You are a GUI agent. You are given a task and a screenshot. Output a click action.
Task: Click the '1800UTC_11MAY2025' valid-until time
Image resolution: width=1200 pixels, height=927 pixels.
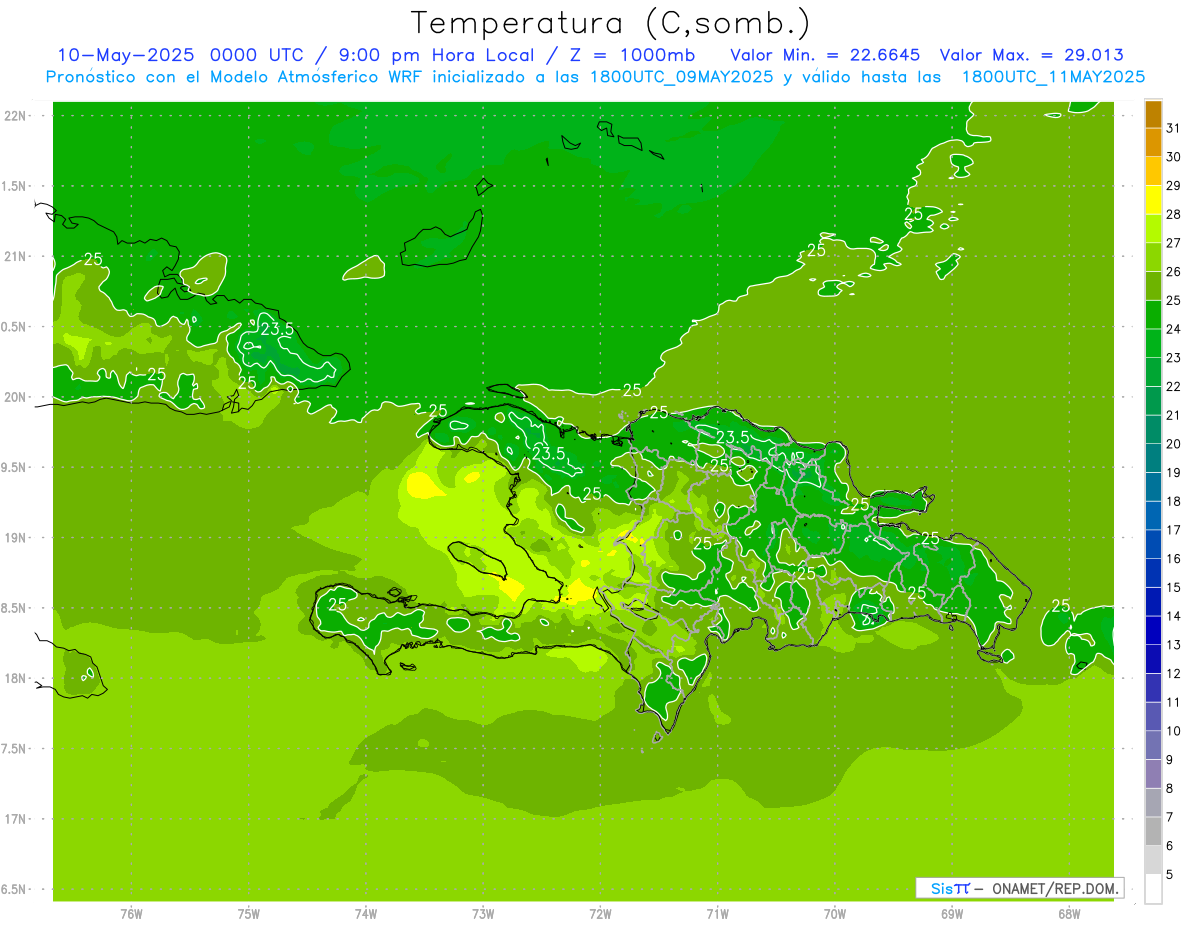pos(1053,76)
